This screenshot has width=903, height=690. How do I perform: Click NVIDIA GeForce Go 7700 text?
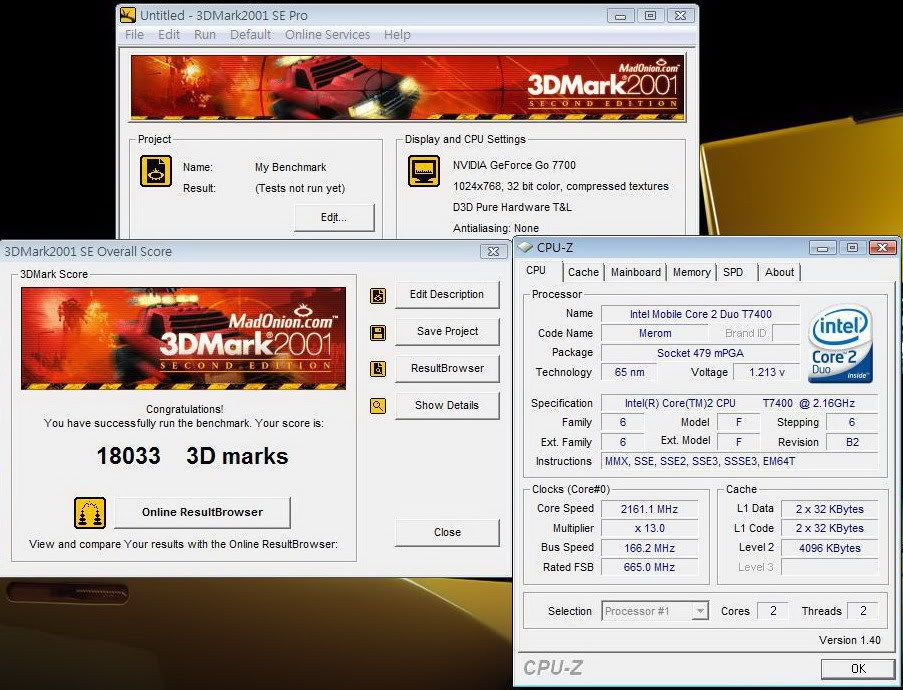514,165
